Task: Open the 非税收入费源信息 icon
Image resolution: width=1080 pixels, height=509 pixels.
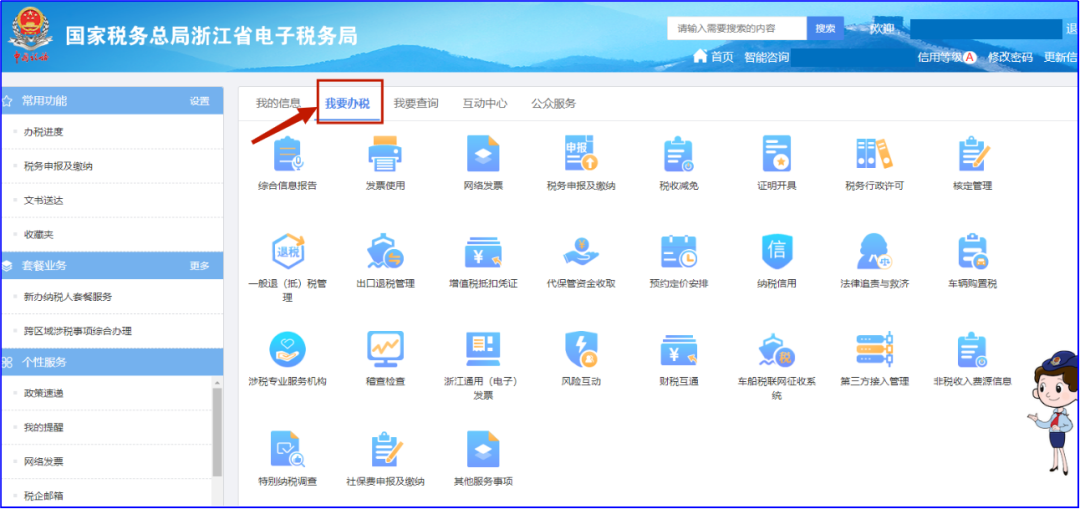Action: click(972, 350)
